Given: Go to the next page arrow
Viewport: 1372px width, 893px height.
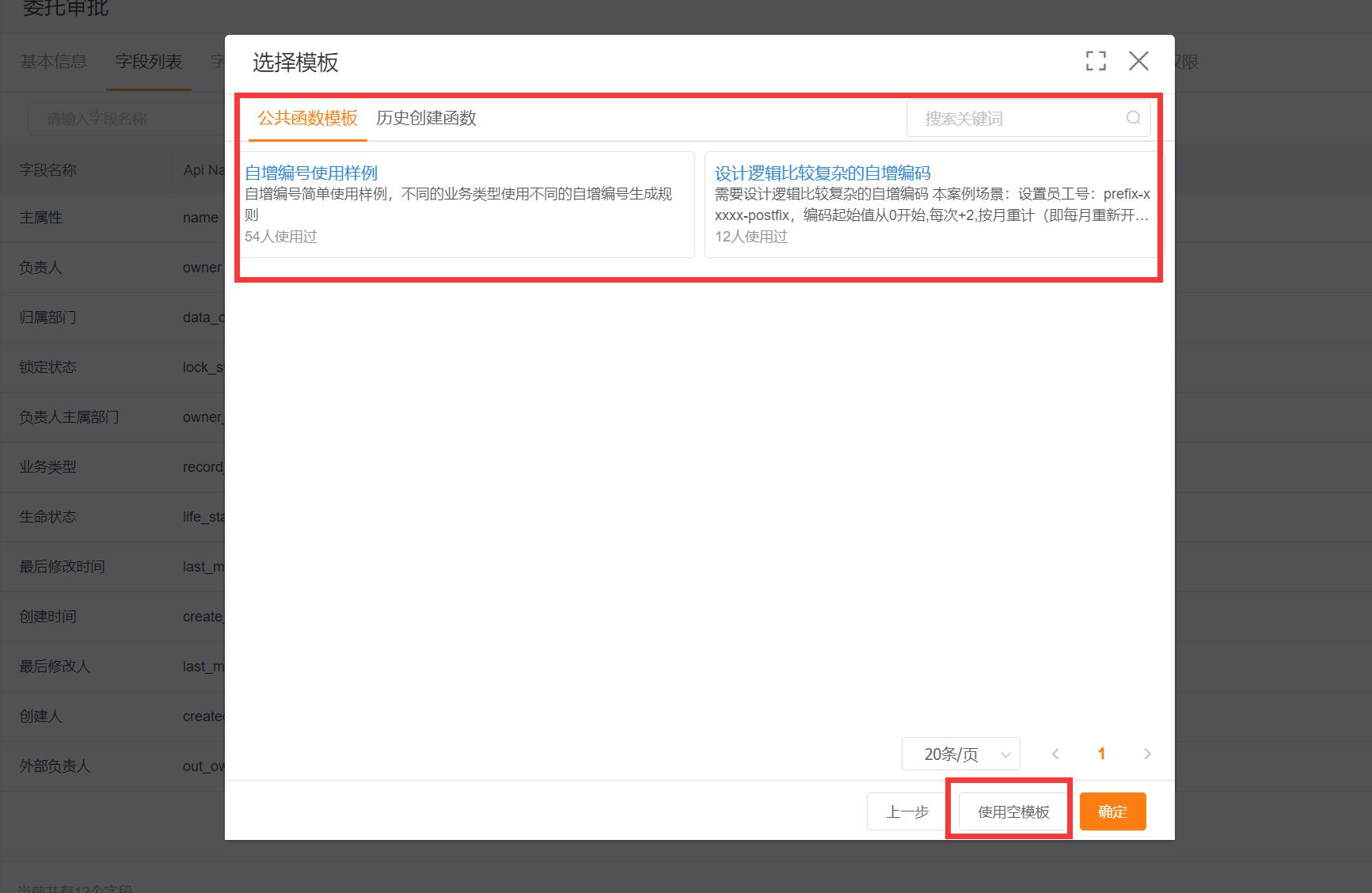Looking at the screenshot, I should [x=1147, y=754].
